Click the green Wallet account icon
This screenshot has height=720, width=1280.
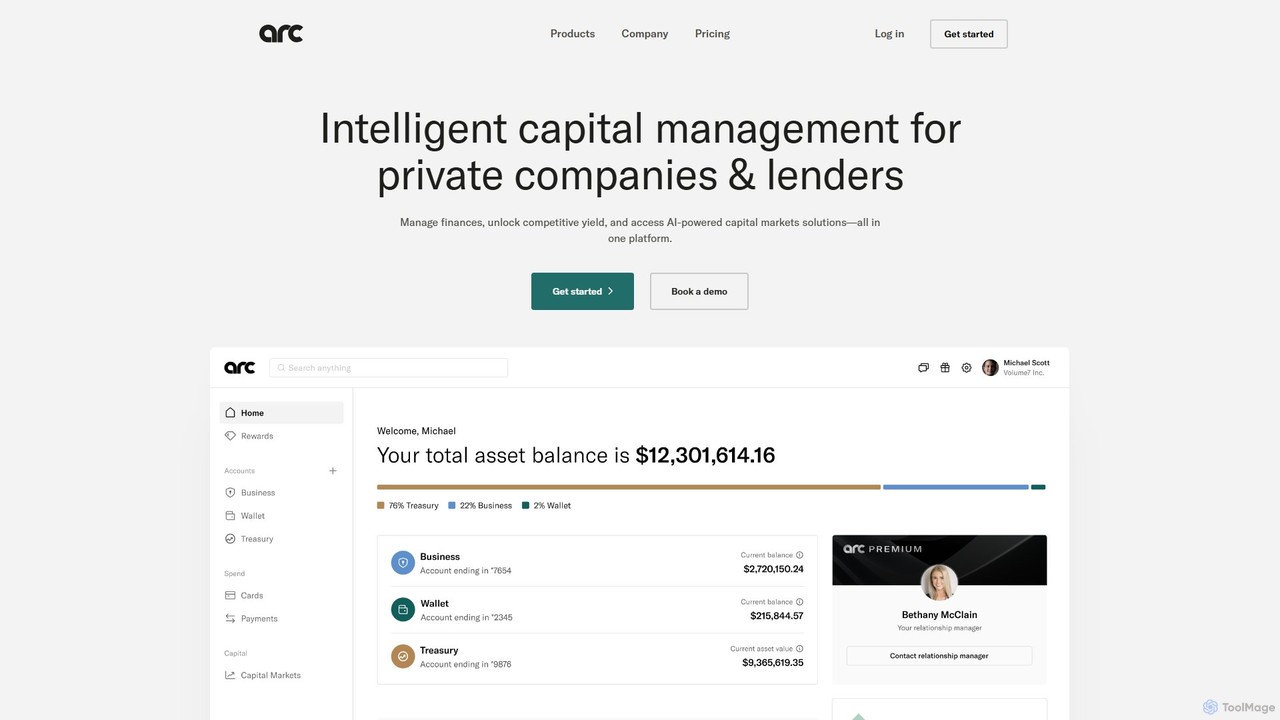pyautogui.click(x=403, y=610)
